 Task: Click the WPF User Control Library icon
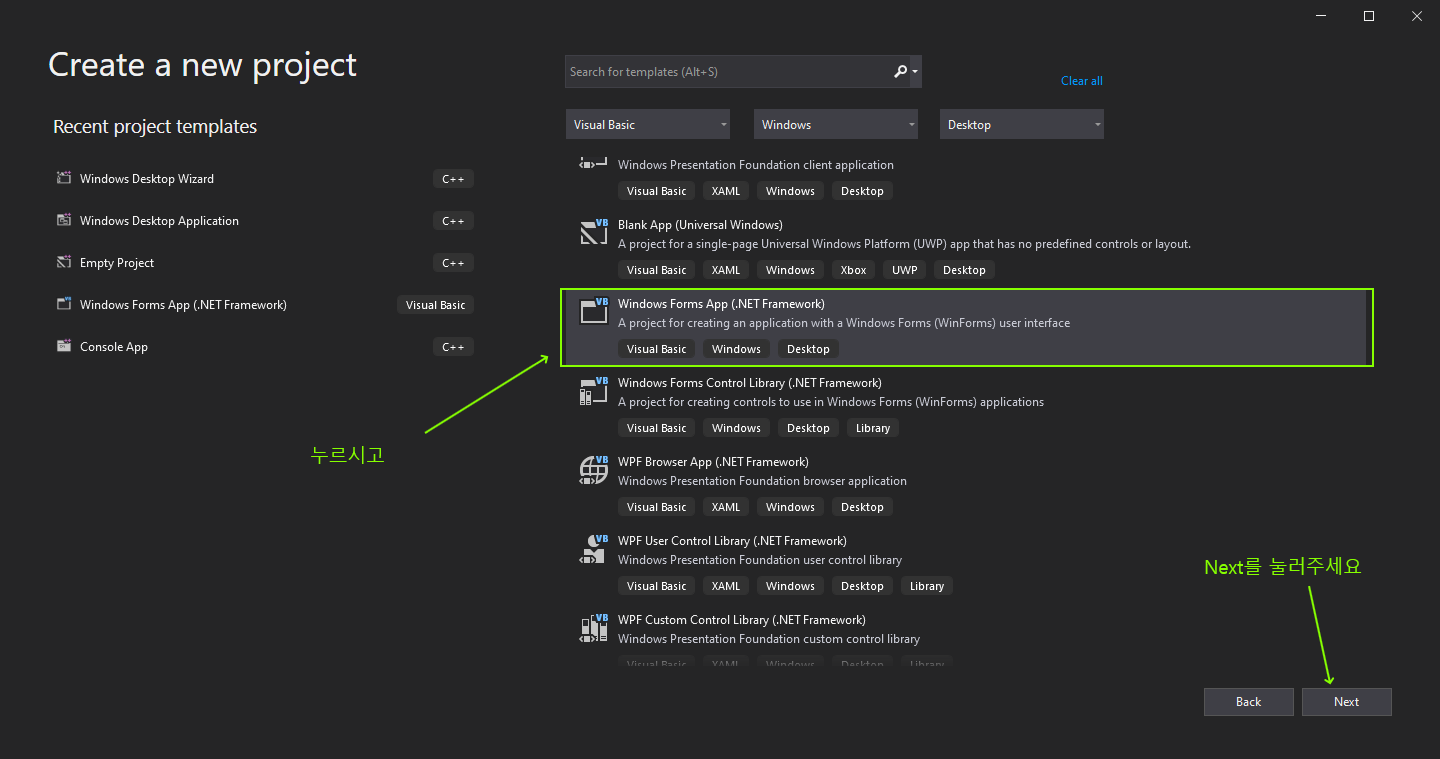594,548
